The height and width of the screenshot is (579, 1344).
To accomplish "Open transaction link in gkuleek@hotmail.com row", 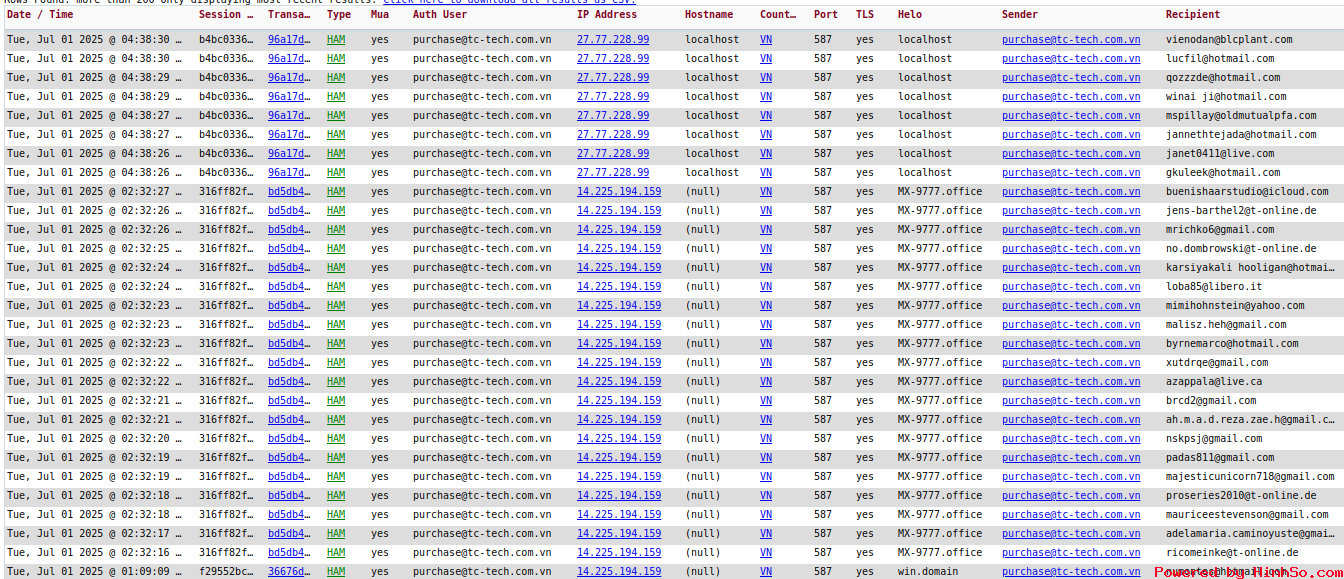I will tap(289, 173).
